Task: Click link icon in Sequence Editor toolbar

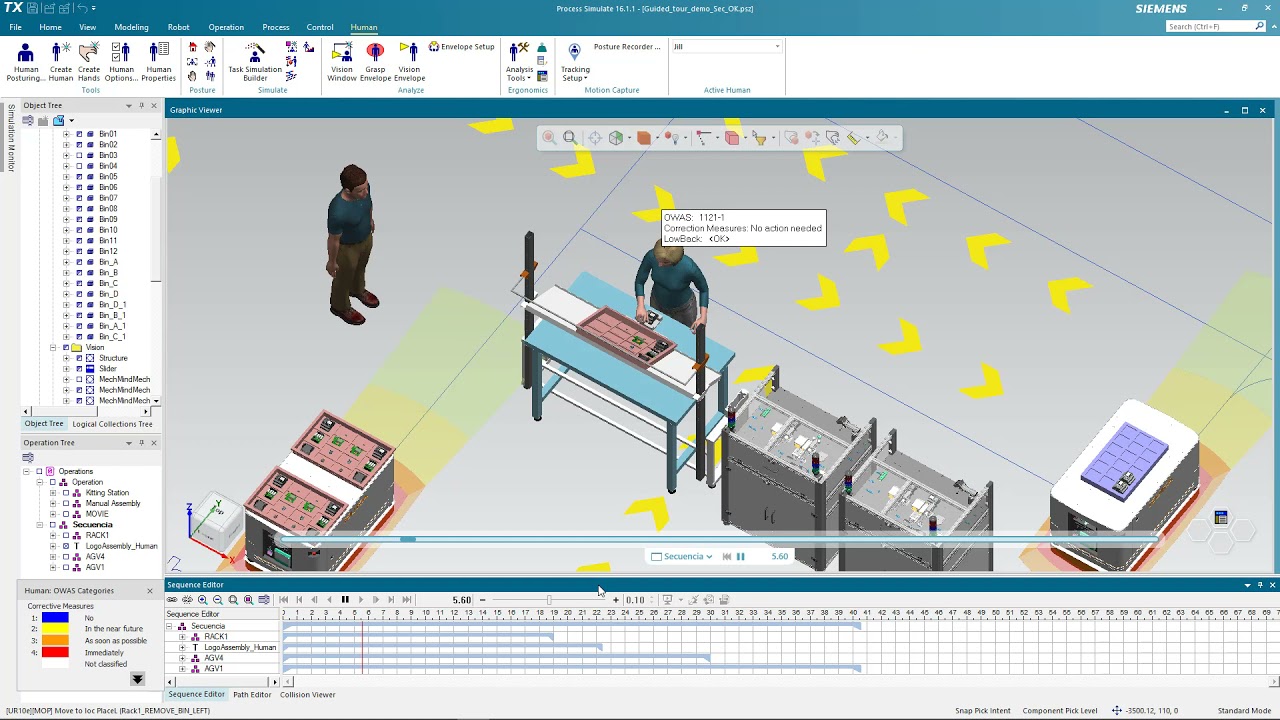Action: [172, 600]
